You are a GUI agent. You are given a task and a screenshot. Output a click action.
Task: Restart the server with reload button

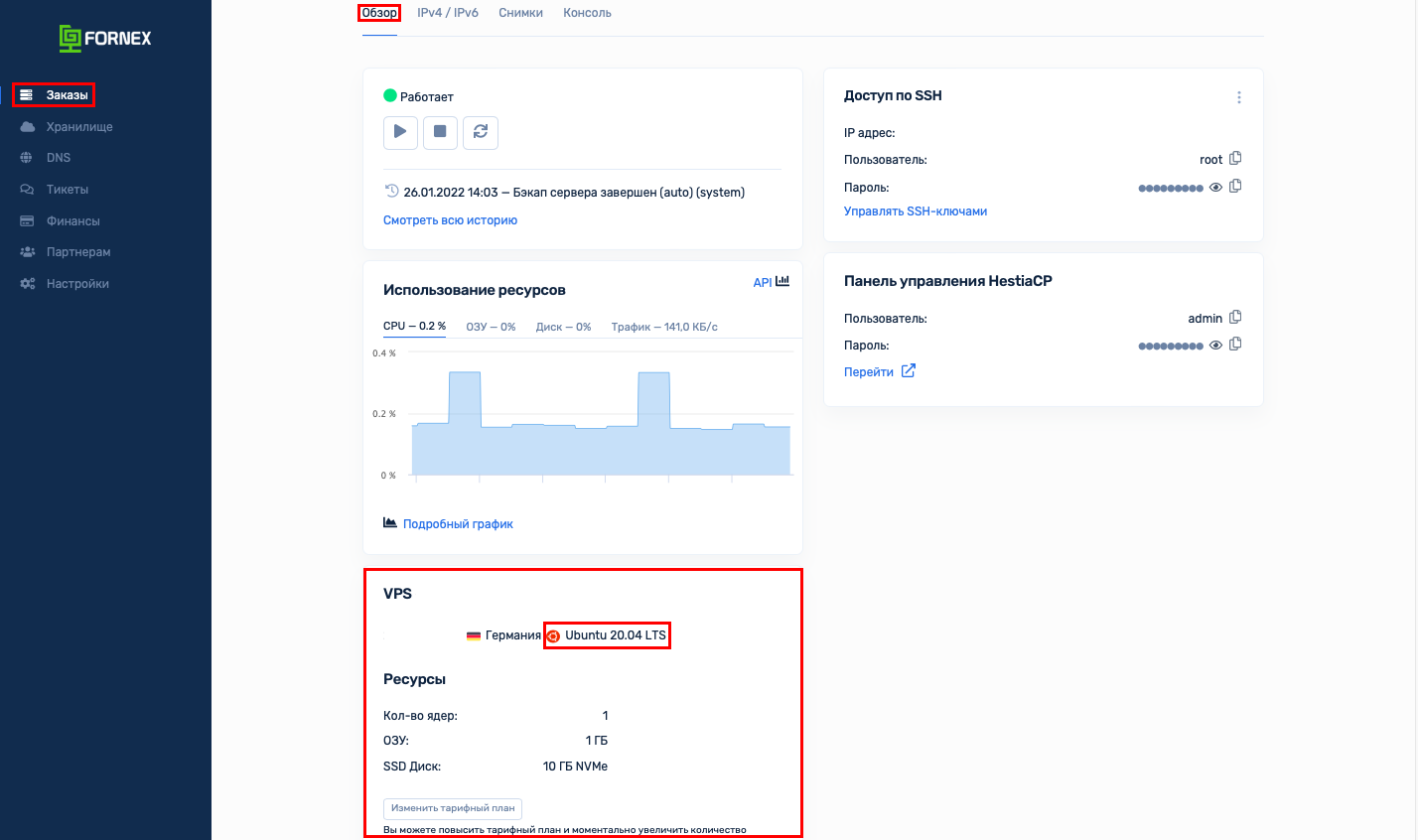[x=481, y=131]
